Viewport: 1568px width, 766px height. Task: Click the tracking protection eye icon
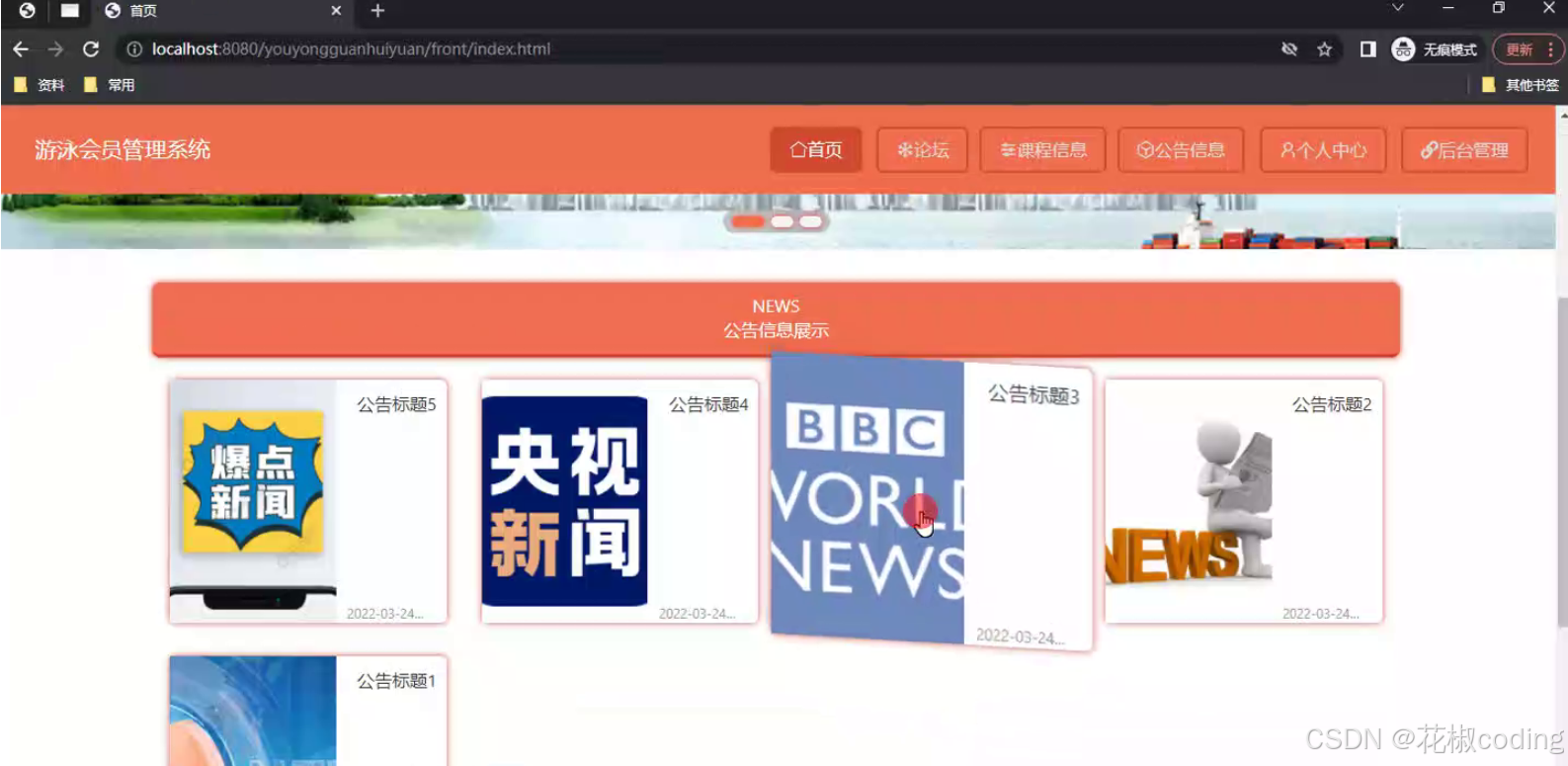1289,49
